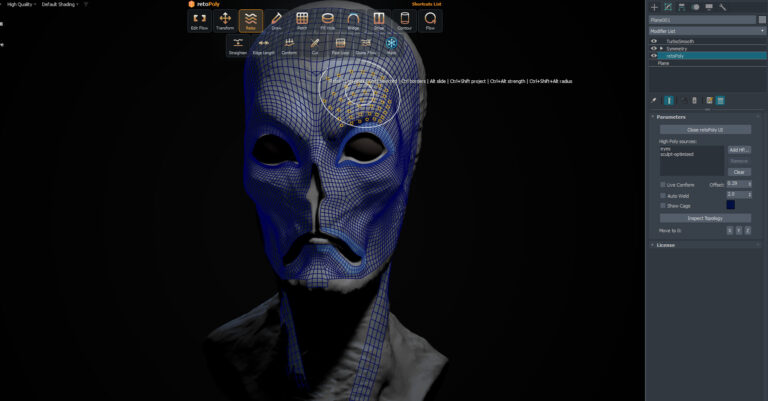Open the Hierarchy panel icon
This screenshot has width=768, height=401.
point(682,7)
